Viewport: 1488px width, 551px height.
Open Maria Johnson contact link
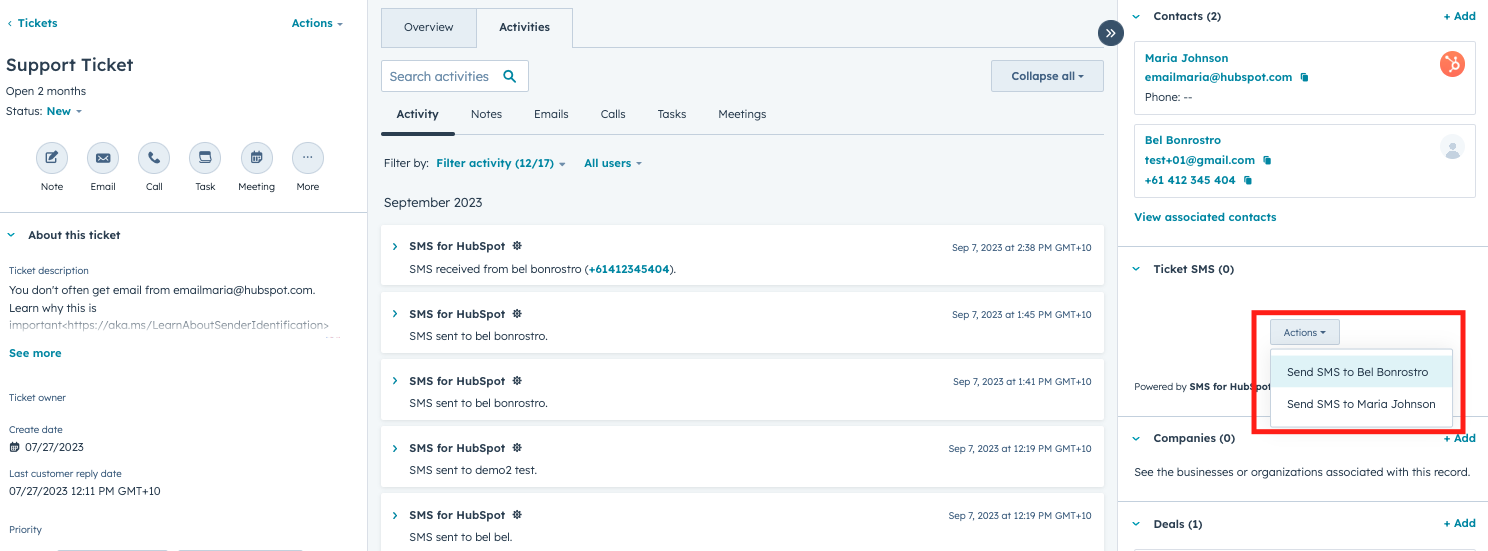(1186, 58)
